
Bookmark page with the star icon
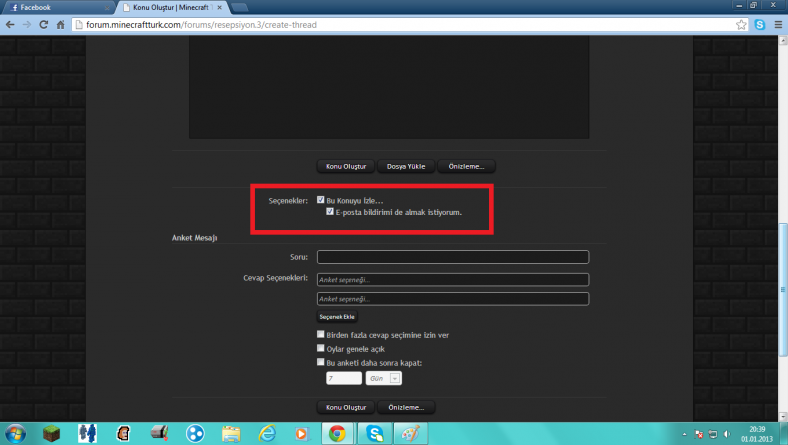point(741,25)
